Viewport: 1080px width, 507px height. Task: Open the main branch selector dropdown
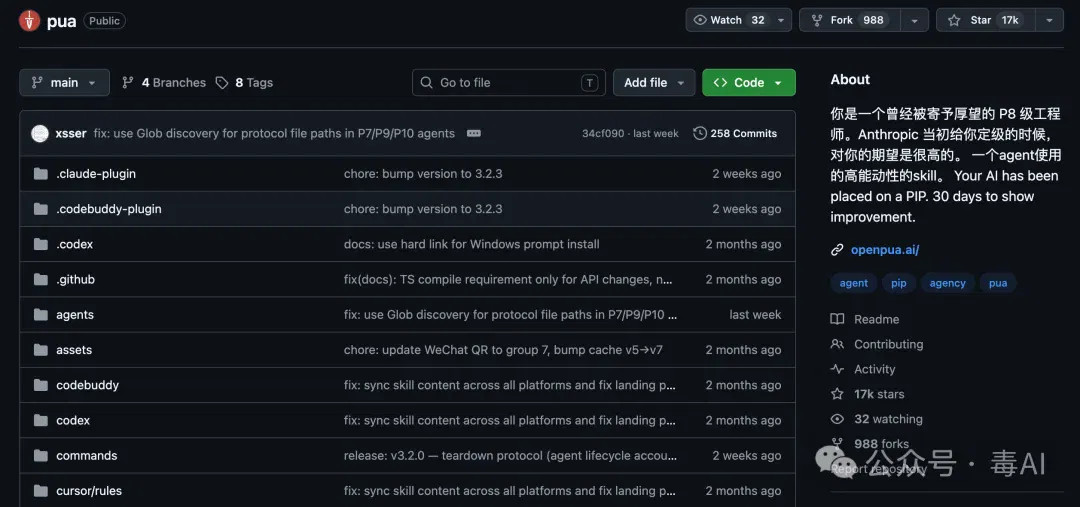pyautogui.click(x=65, y=83)
